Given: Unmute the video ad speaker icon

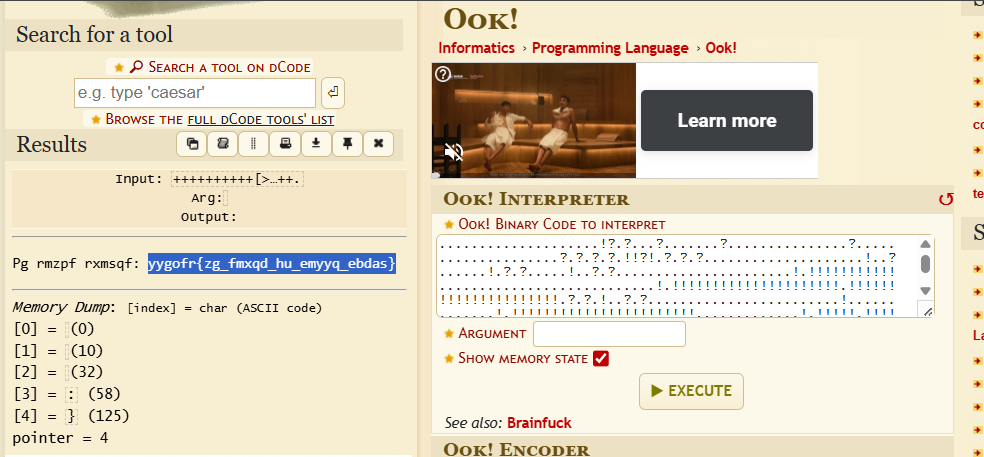Looking at the screenshot, I should (454, 152).
